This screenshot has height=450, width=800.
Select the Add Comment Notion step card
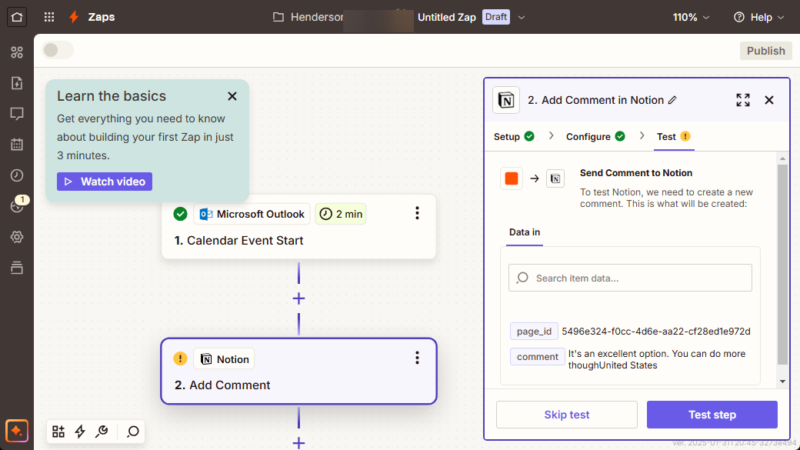click(299, 371)
